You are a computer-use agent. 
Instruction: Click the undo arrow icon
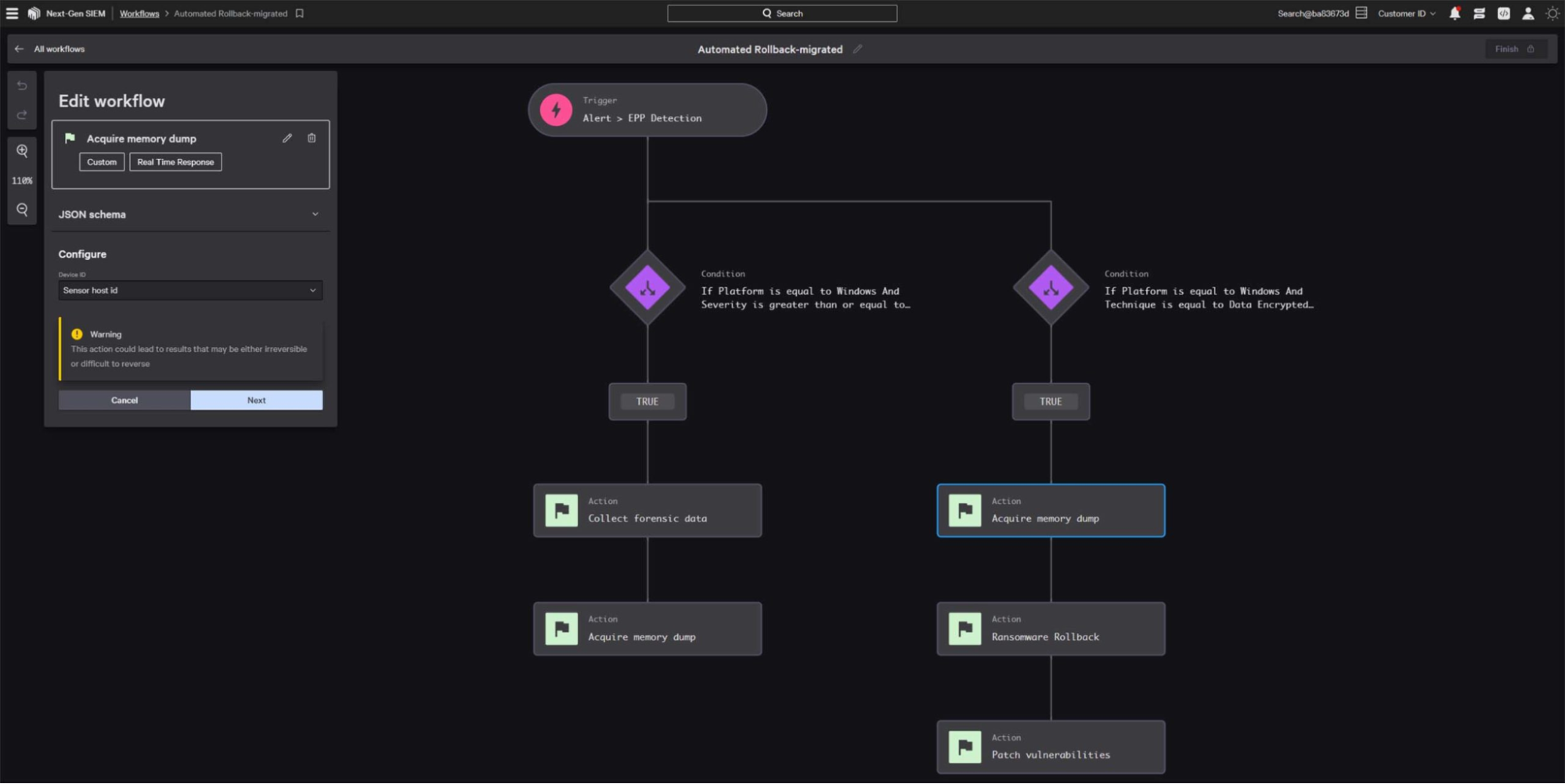(22, 86)
